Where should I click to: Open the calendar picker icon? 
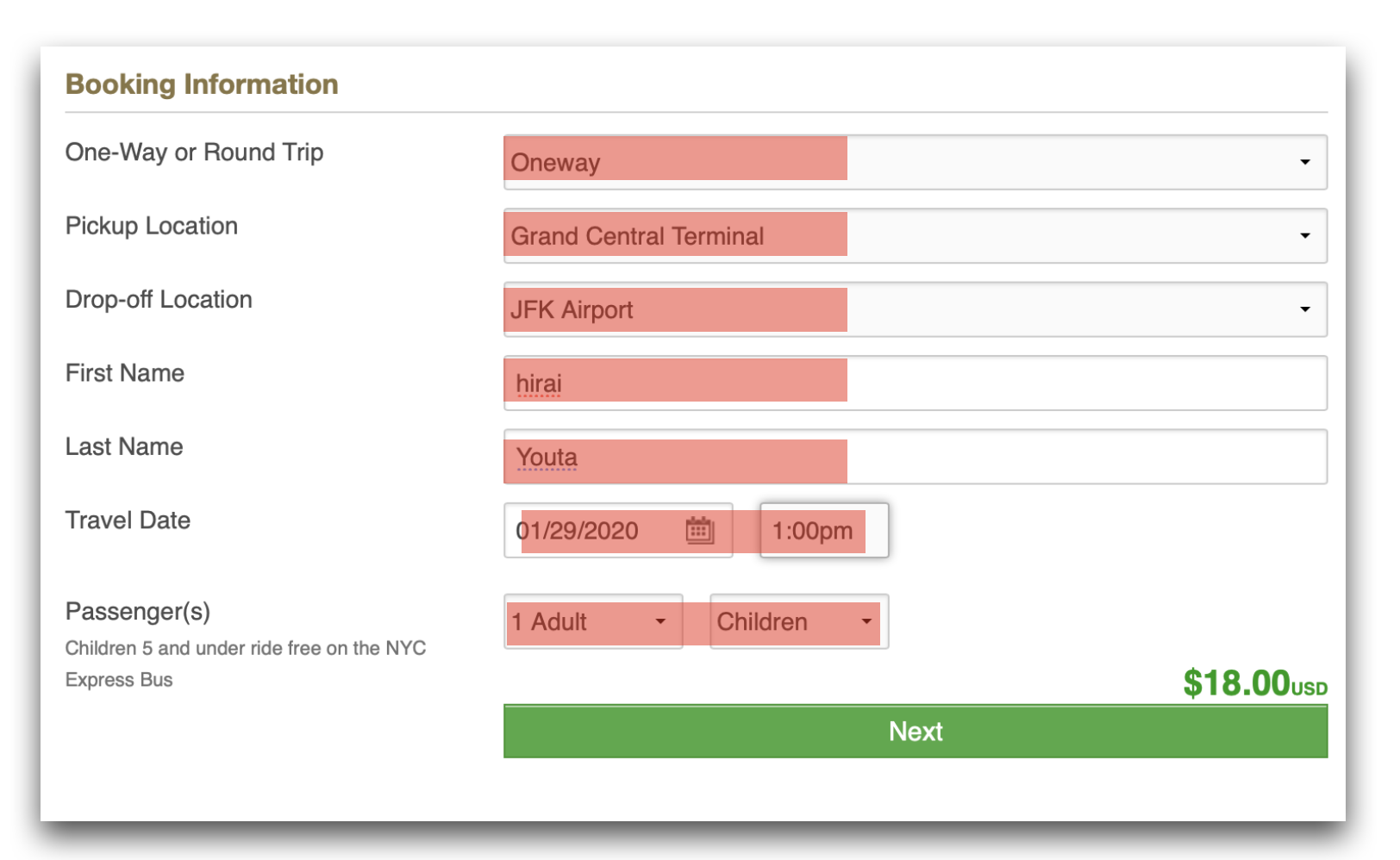[700, 530]
